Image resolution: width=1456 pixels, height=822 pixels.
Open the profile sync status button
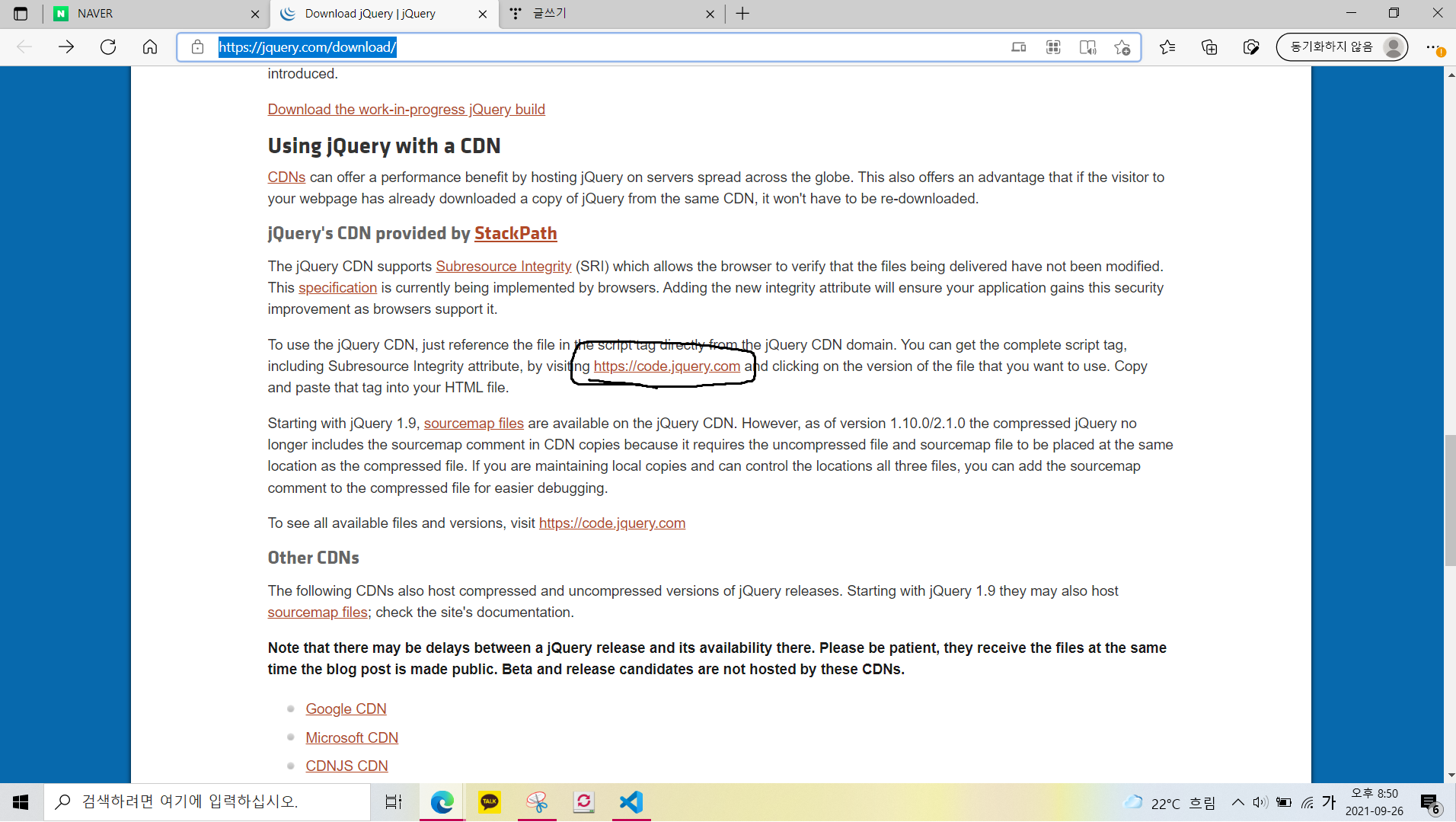point(1342,47)
